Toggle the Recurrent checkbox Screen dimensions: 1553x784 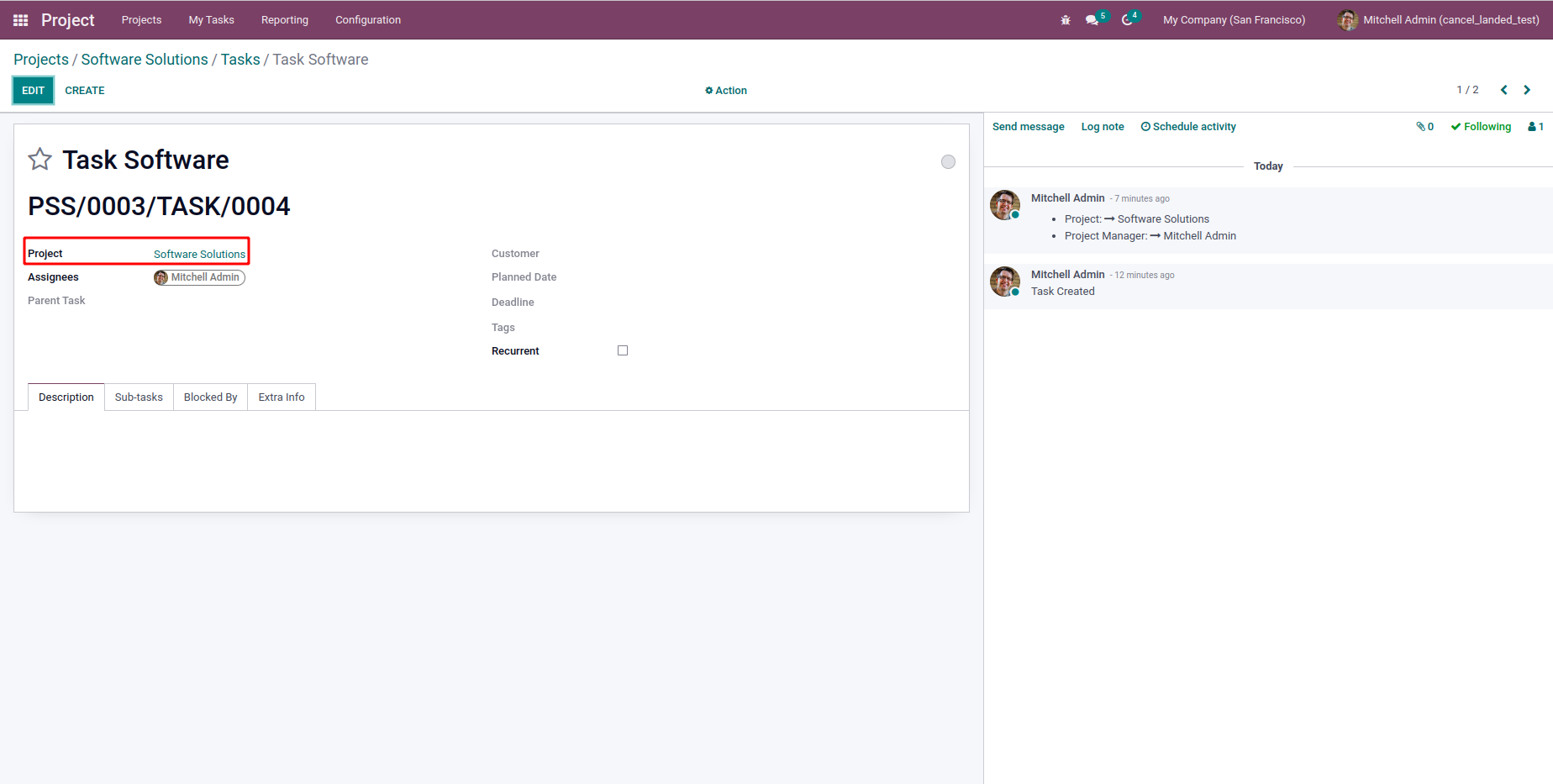tap(623, 350)
